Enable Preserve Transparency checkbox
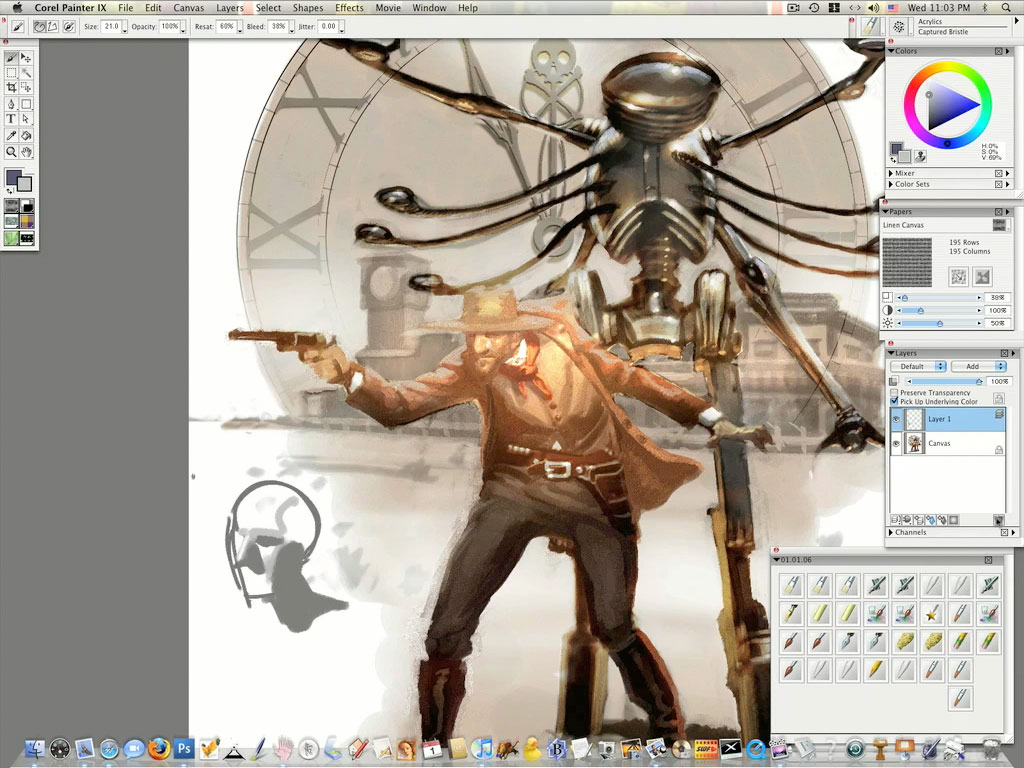The height and width of the screenshot is (768, 1024). (x=894, y=393)
